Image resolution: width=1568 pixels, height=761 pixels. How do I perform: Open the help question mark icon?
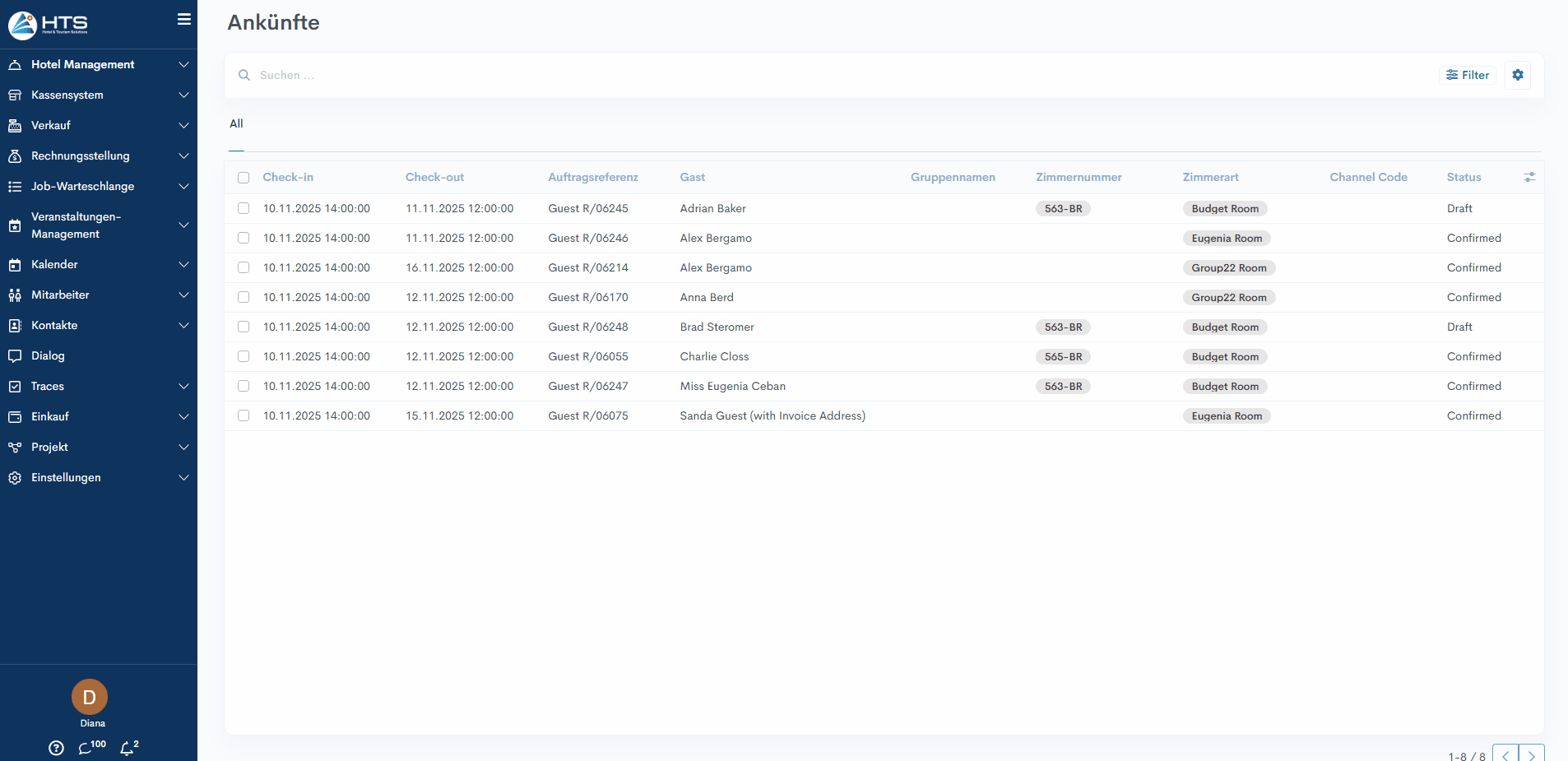point(56,748)
